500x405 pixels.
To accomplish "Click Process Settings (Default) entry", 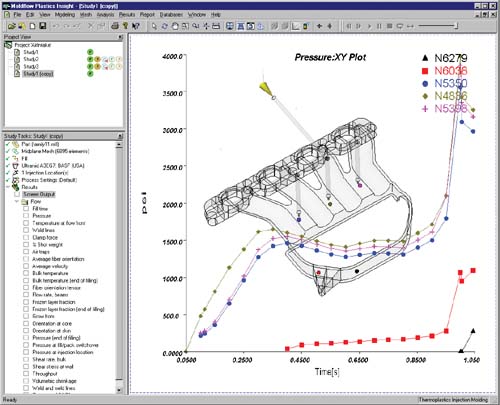I will point(49,180).
